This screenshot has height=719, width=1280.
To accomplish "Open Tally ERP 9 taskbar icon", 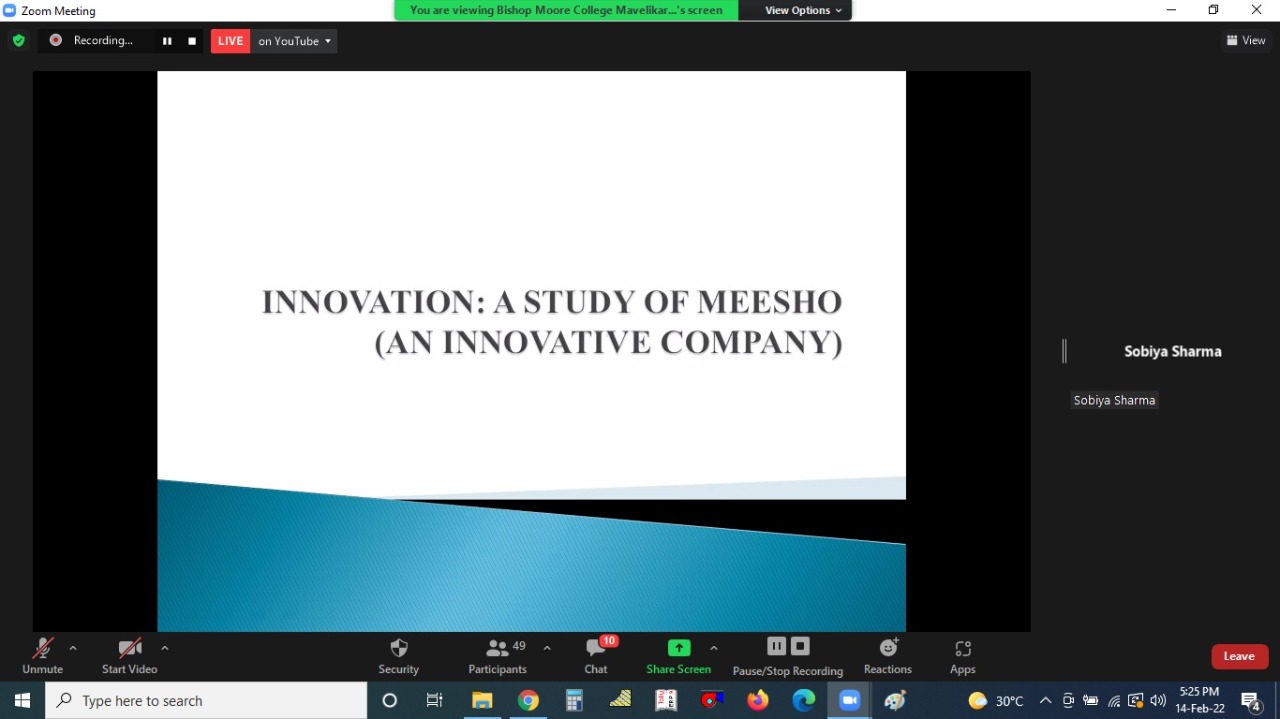I will pyautogui.click(x=666, y=701).
